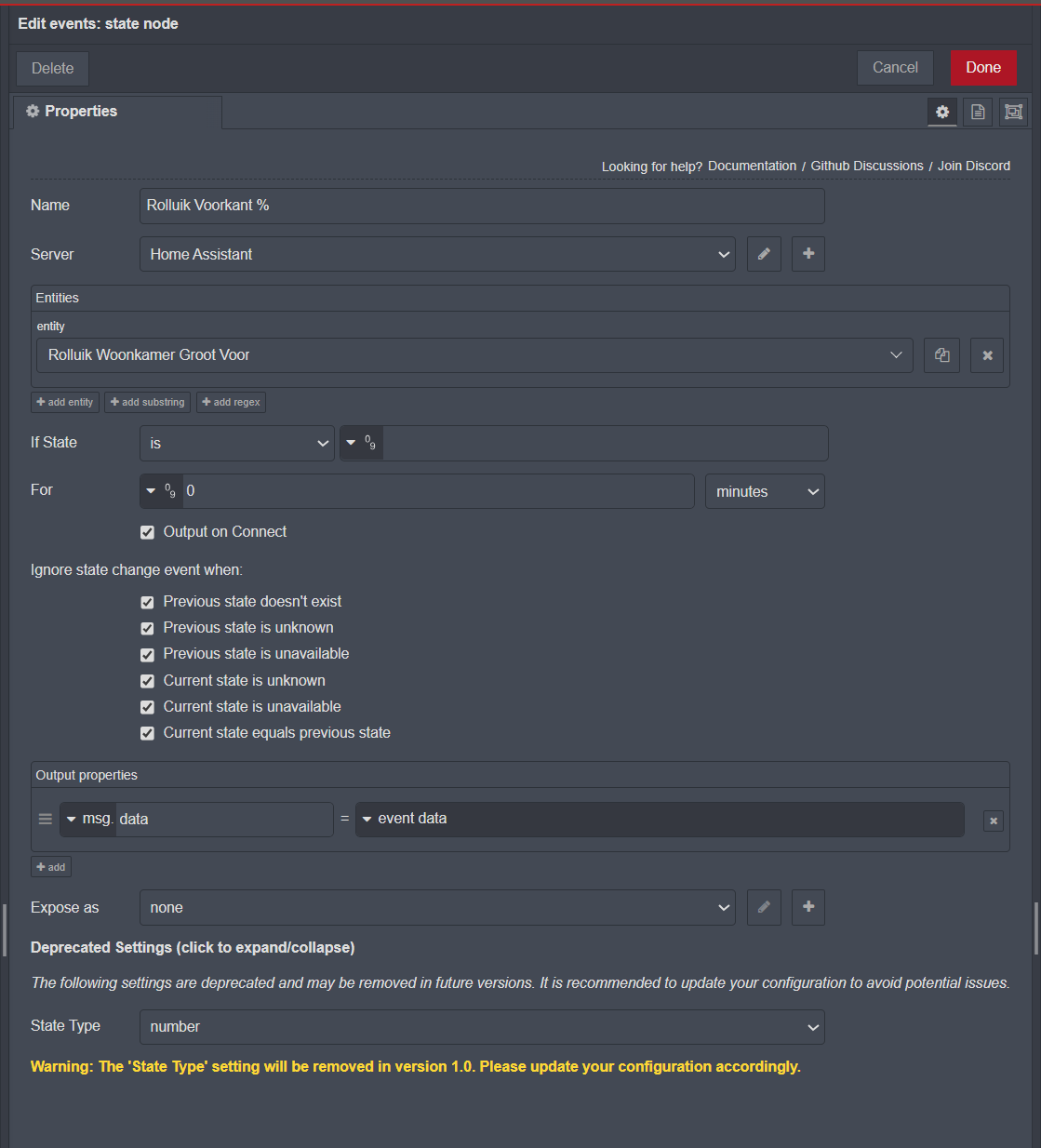Open the minutes unit dropdown
The image size is (1041, 1148).
pos(765,491)
